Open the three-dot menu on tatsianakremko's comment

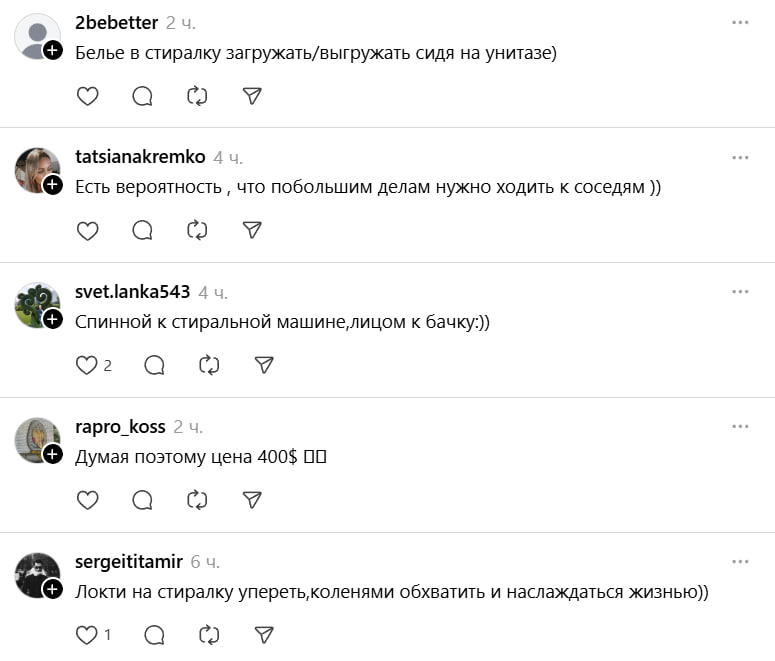point(740,157)
